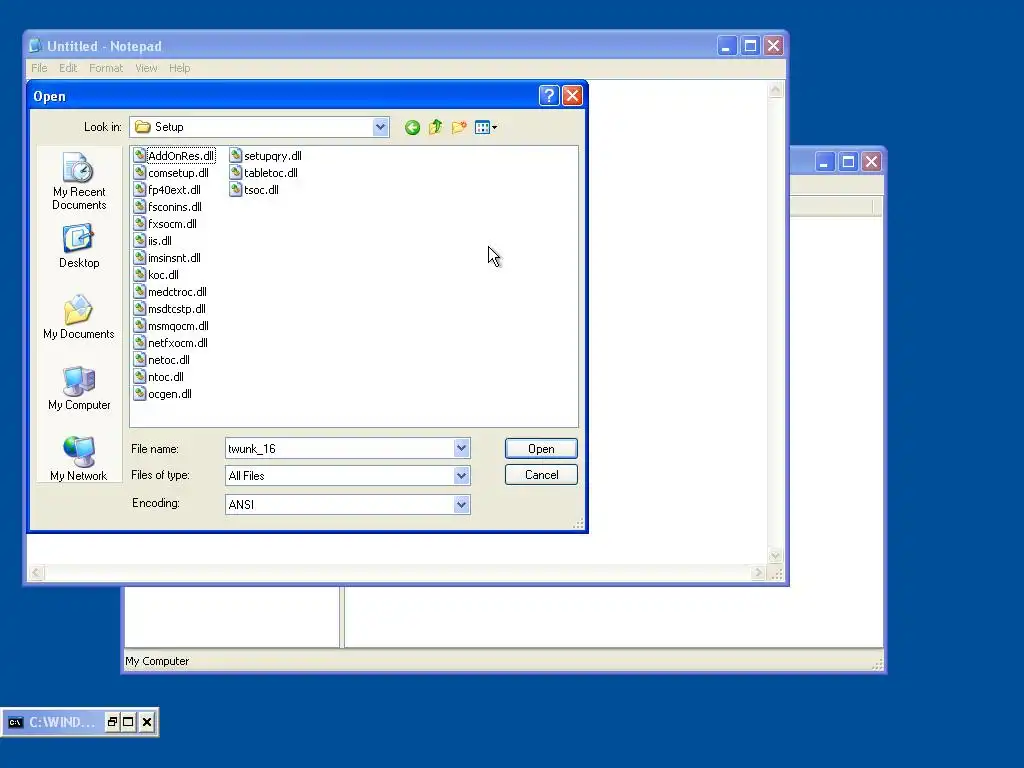
Task: Open My Recent Documents place
Action: (x=79, y=181)
